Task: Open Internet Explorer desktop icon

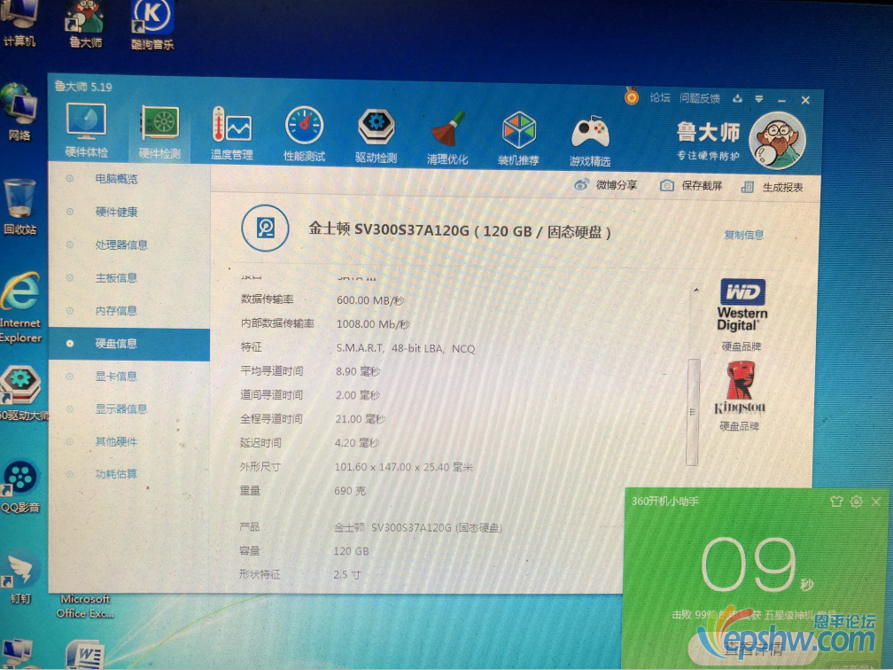Action: point(21,308)
